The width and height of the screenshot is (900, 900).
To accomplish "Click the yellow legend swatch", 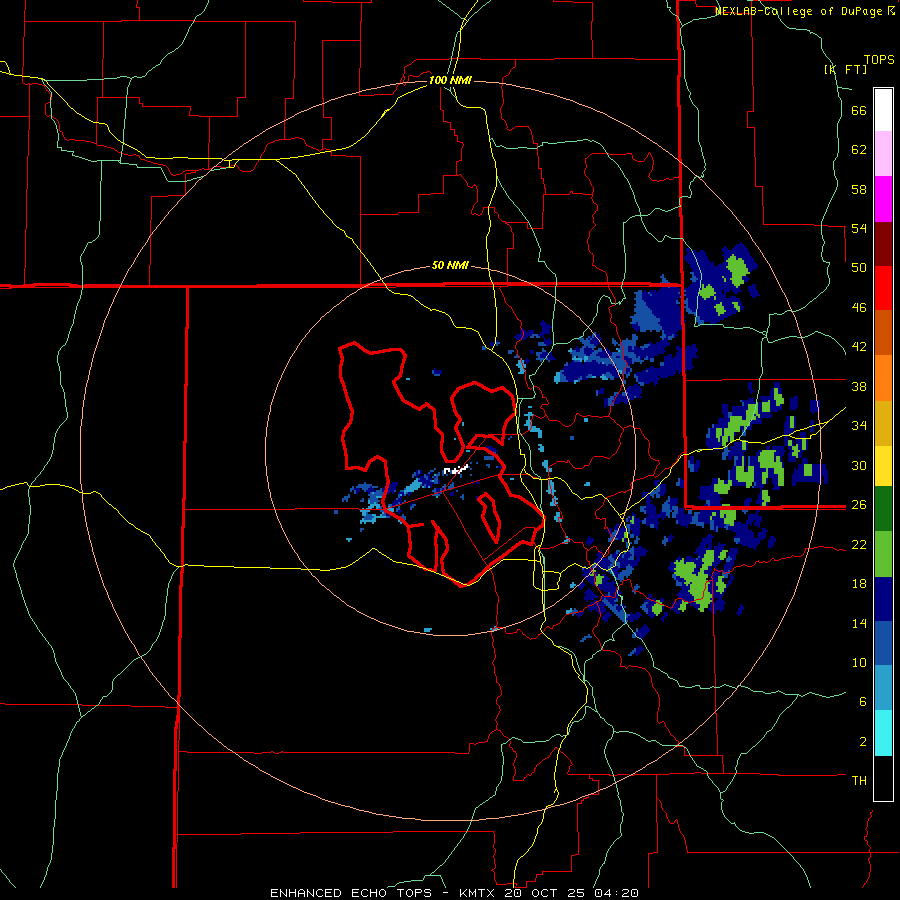I will click(883, 466).
